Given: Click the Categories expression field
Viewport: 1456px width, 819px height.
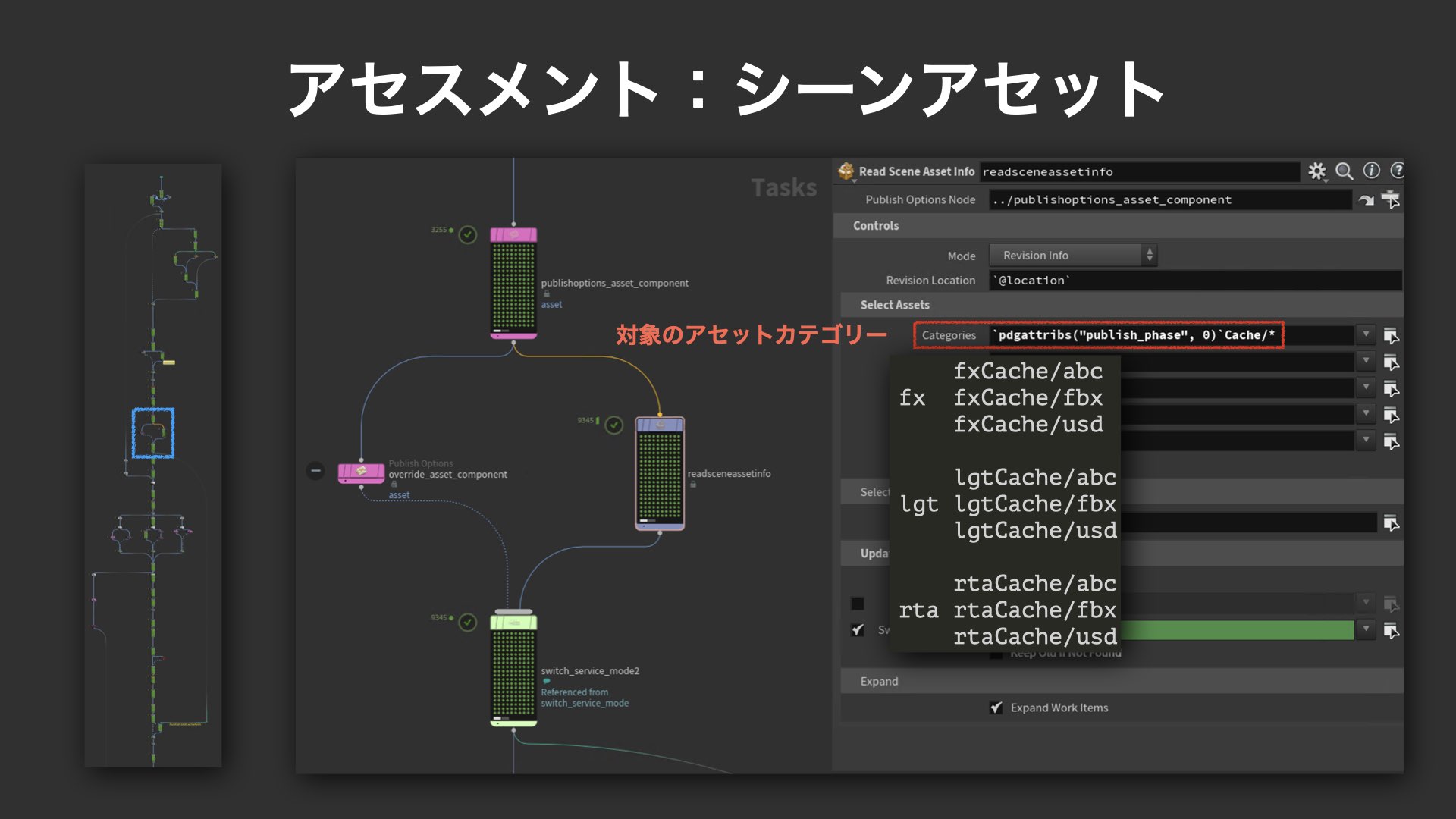Looking at the screenshot, I should click(1172, 335).
